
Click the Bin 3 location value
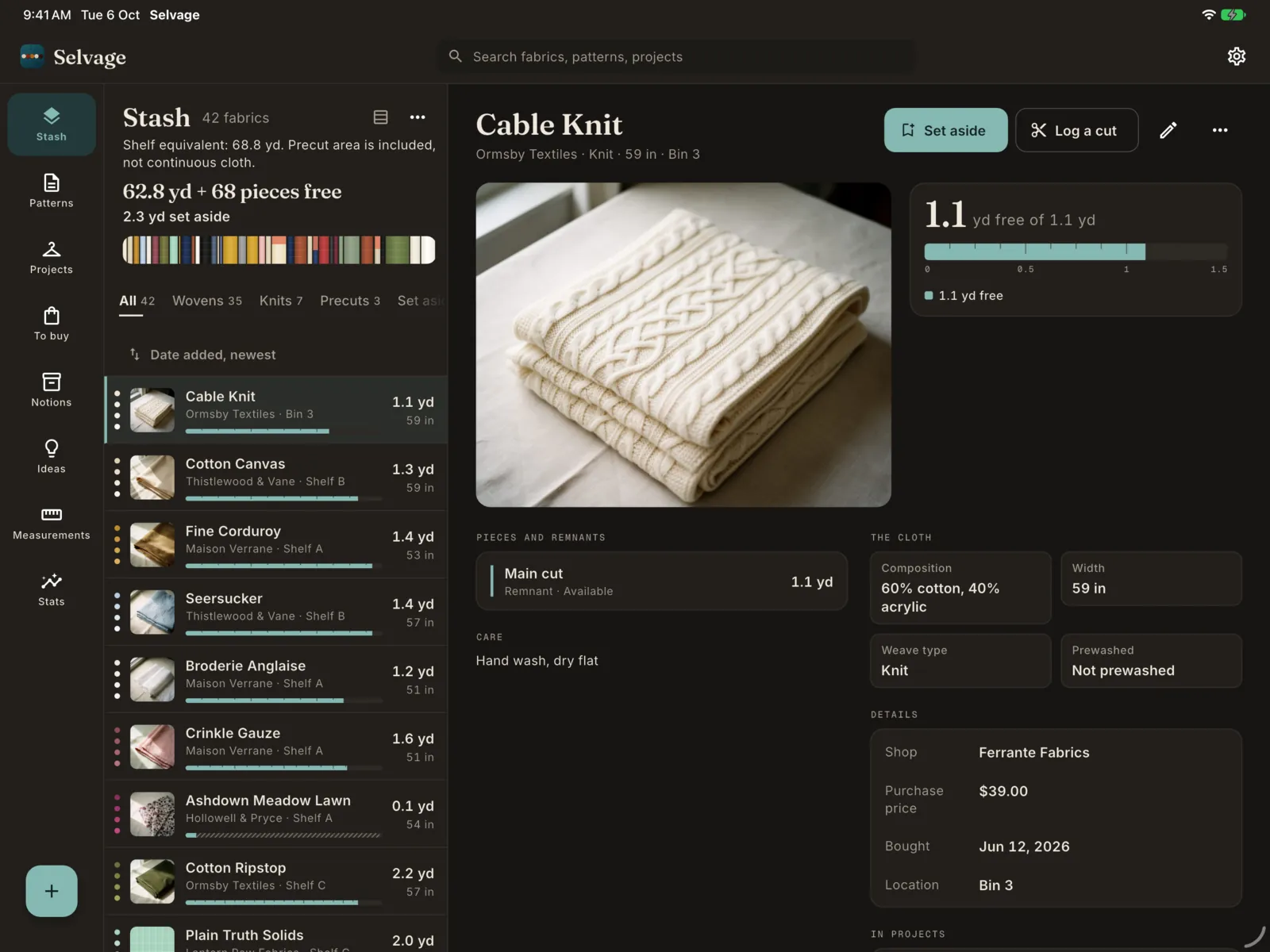click(x=995, y=885)
